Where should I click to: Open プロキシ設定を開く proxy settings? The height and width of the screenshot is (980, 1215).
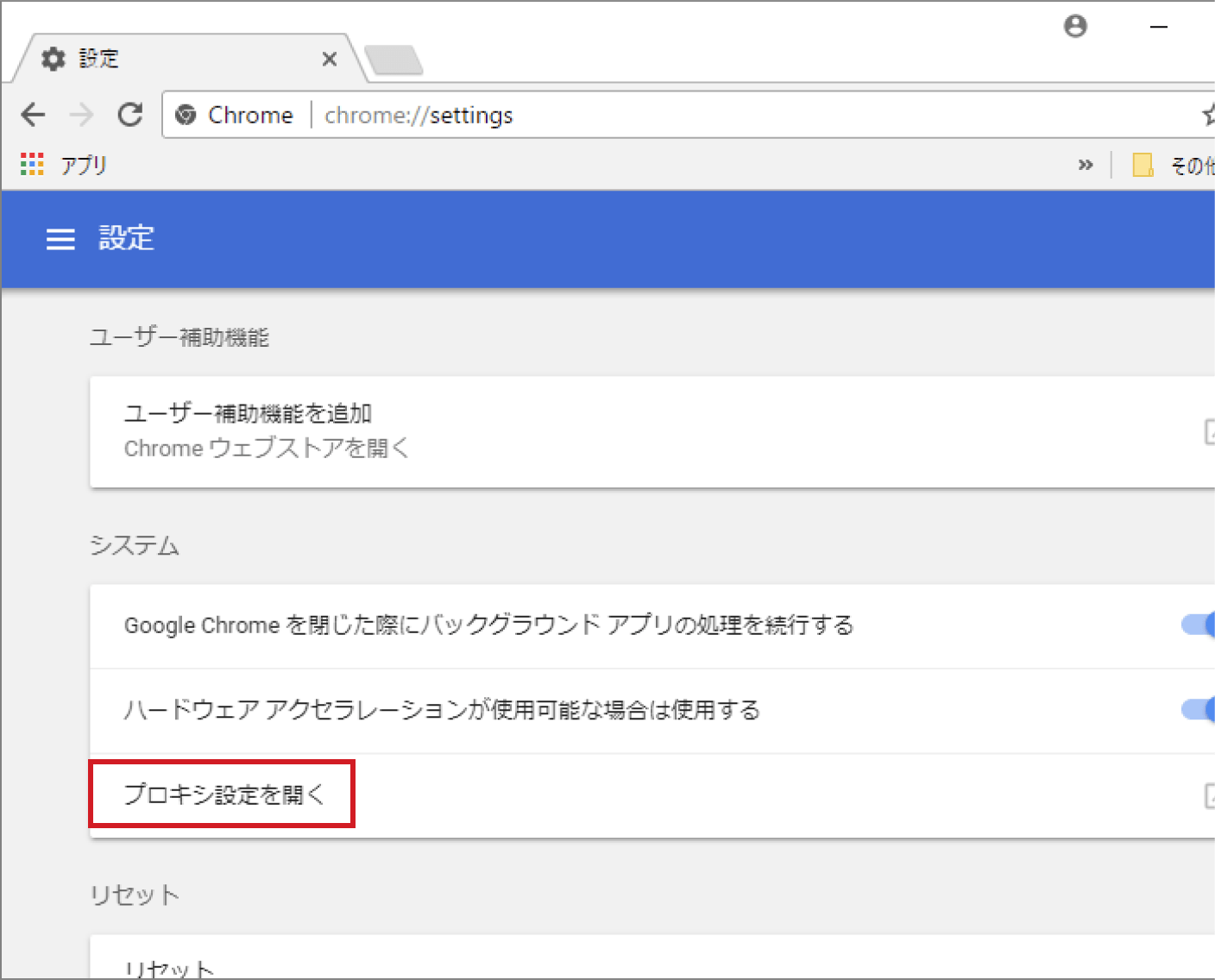click(x=223, y=795)
